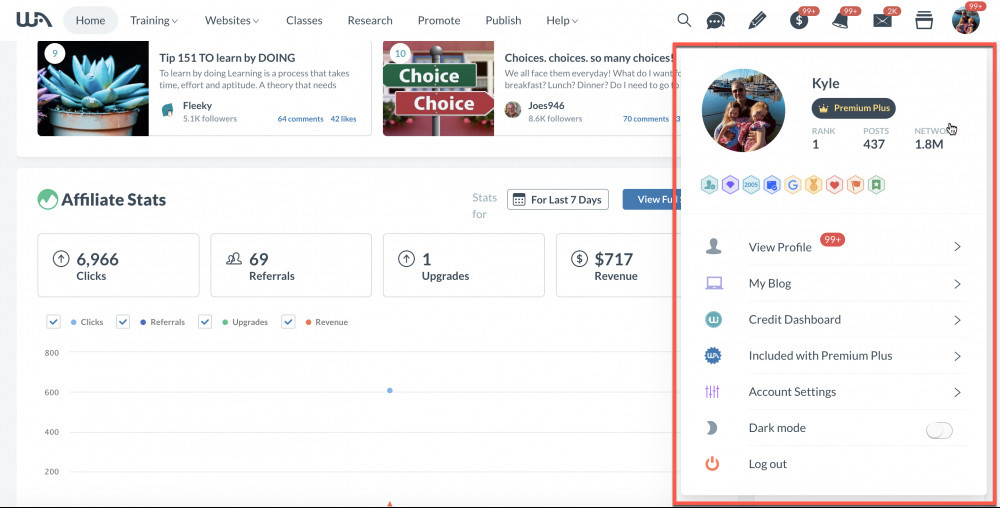Expand the Training menu dropdown
This screenshot has width=1000, height=508.
coord(154,20)
